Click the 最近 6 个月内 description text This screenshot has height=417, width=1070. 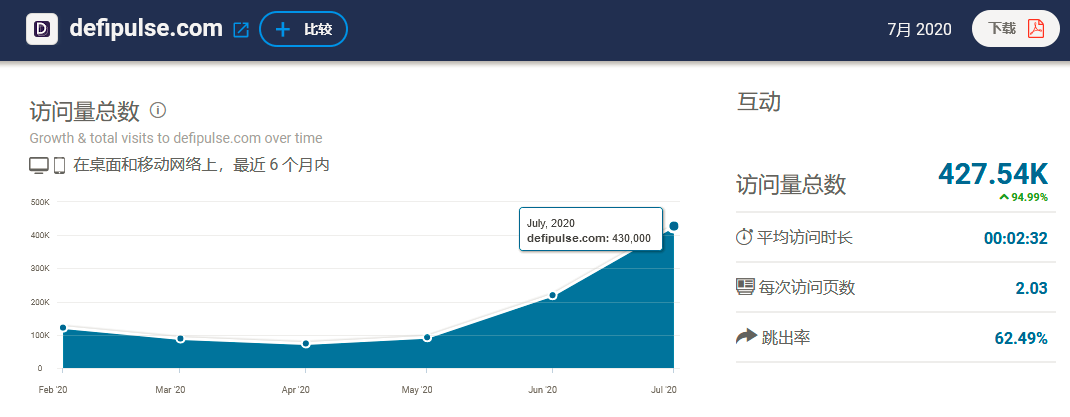tap(281, 165)
